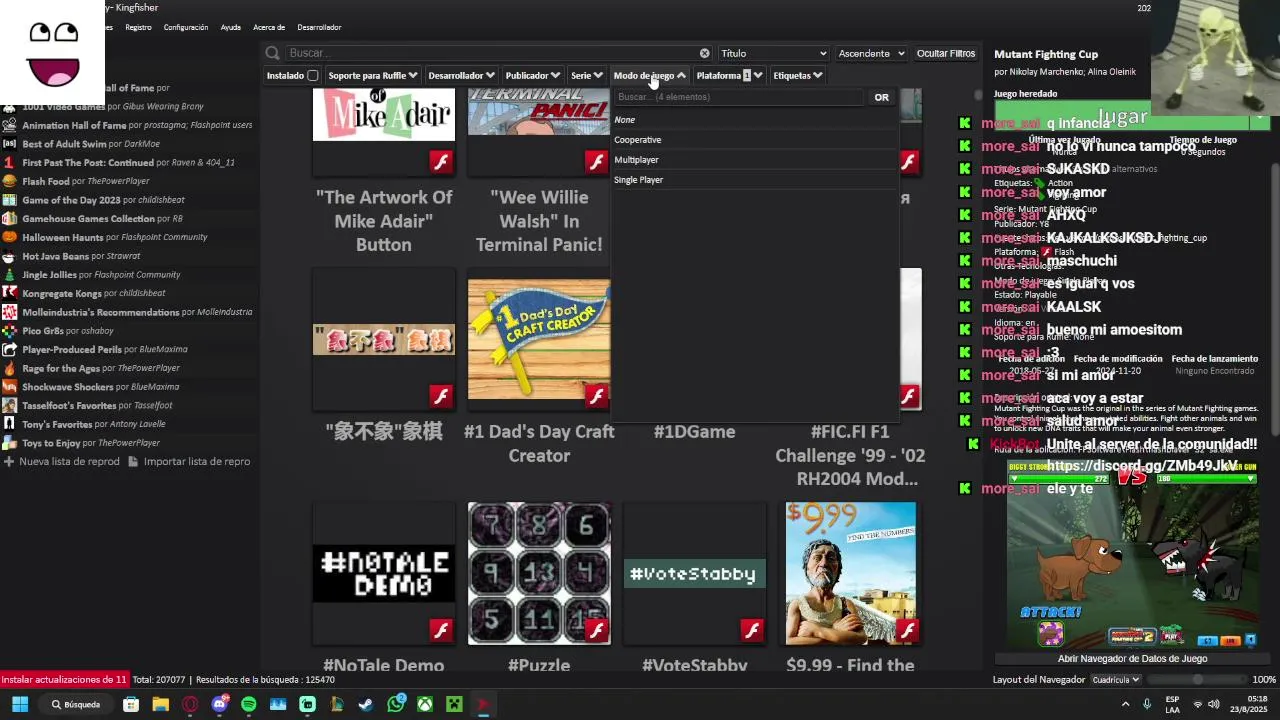The image size is (1280, 720).
Task: Open Steam from the taskbar
Action: point(366,704)
